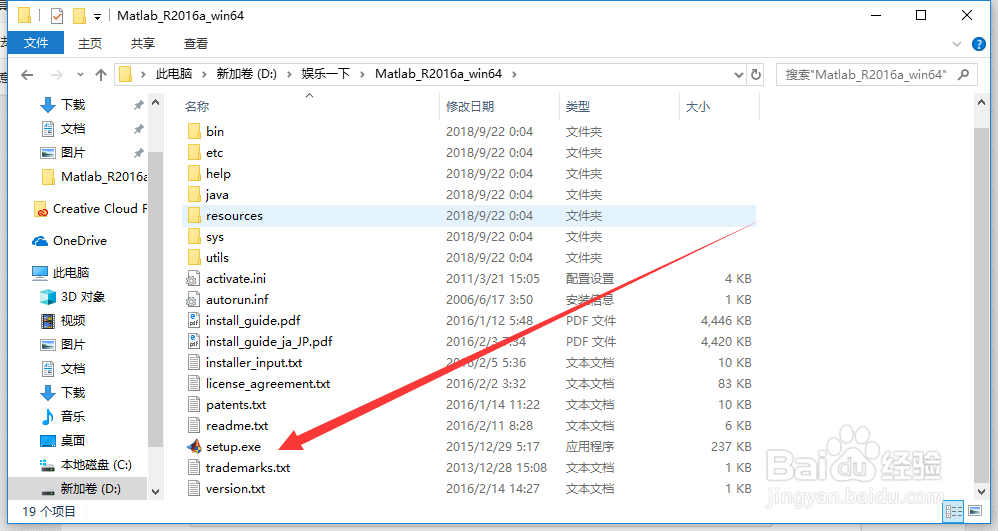Select the java folder icon
This screenshot has width=998, height=531.
tap(194, 195)
